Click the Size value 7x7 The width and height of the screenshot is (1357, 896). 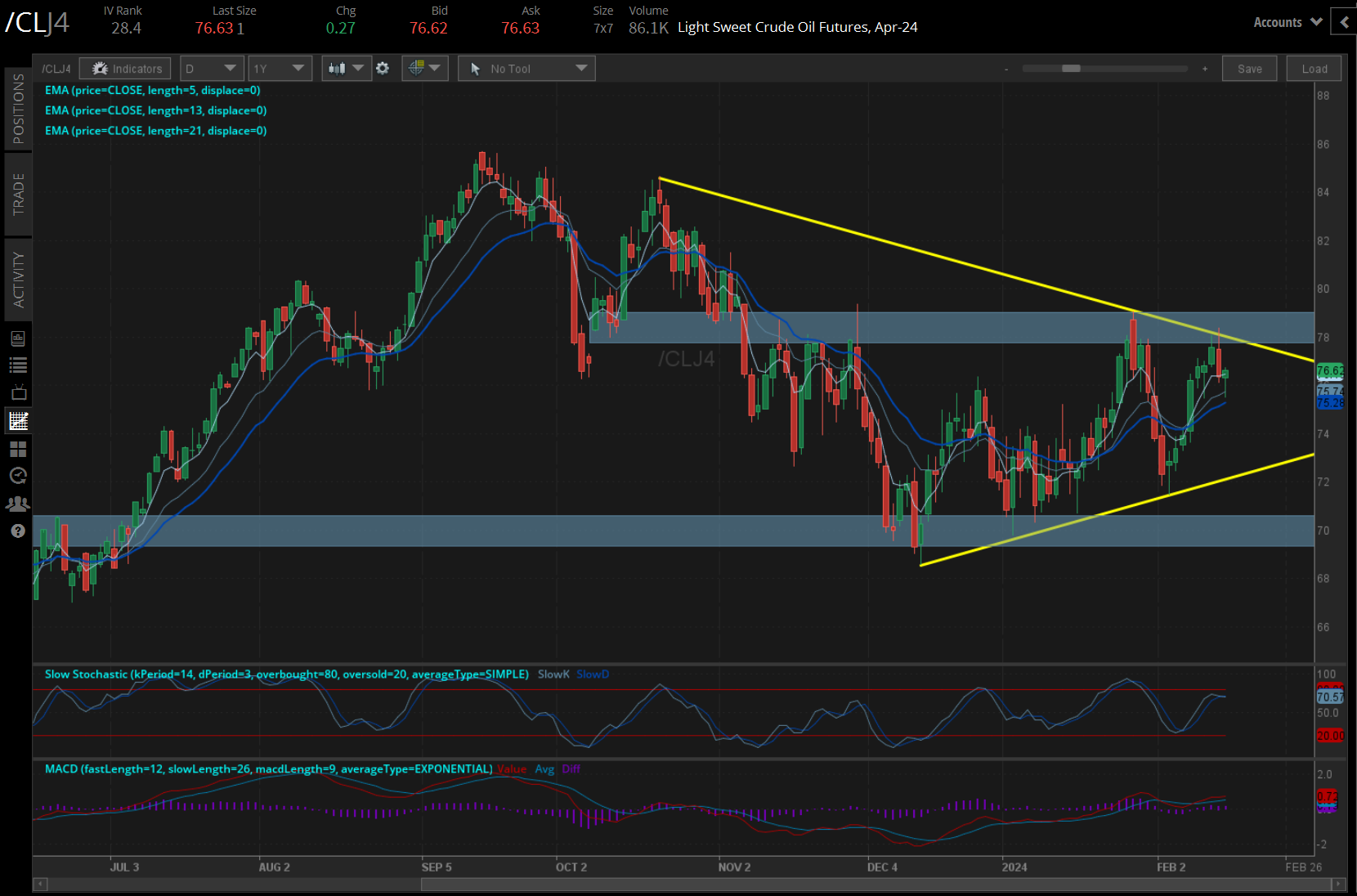[x=603, y=29]
